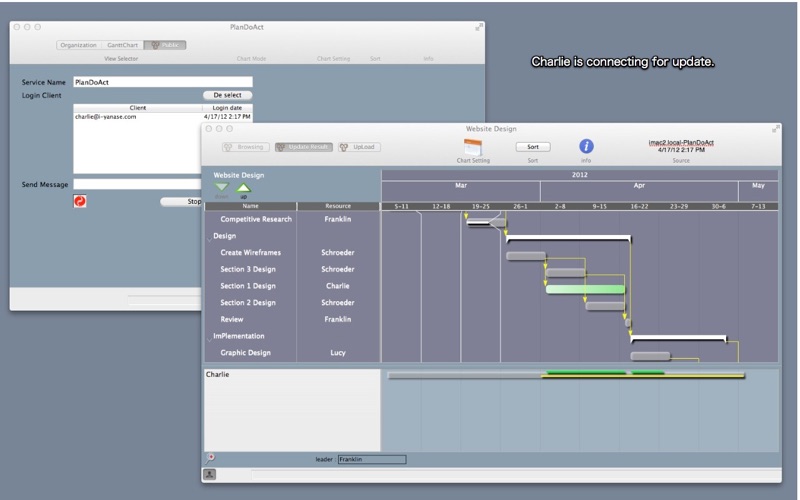Image resolution: width=800 pixels, height=500 pixels.
Task: Click Lucy in the Resource column
Action: (x=338, y=353)
